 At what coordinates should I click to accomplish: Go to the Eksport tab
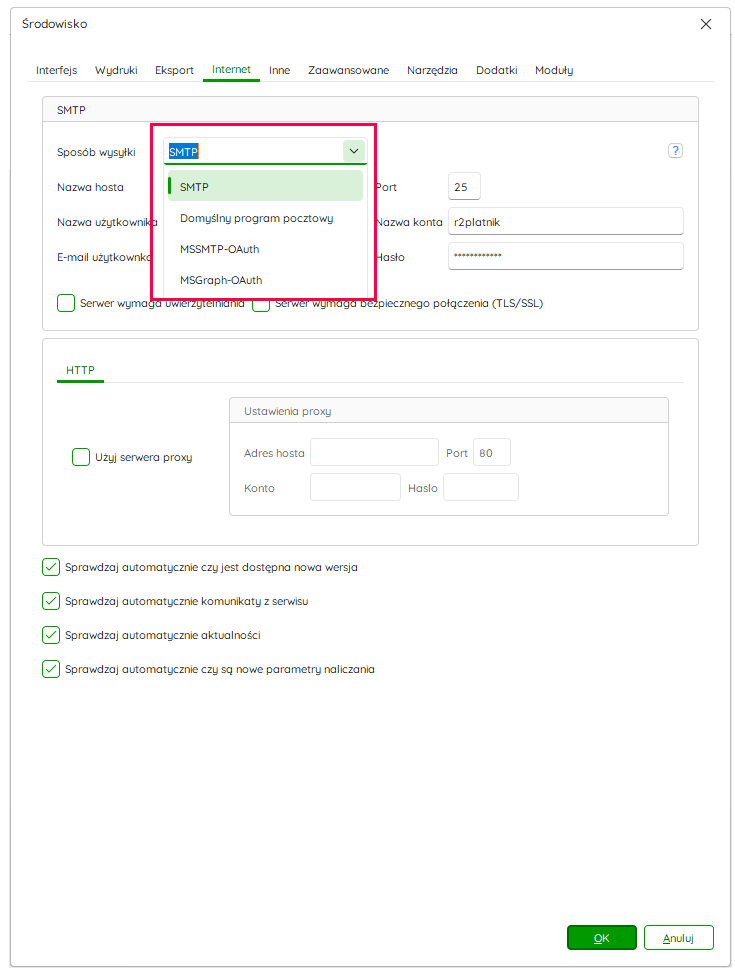pos(174,70)
